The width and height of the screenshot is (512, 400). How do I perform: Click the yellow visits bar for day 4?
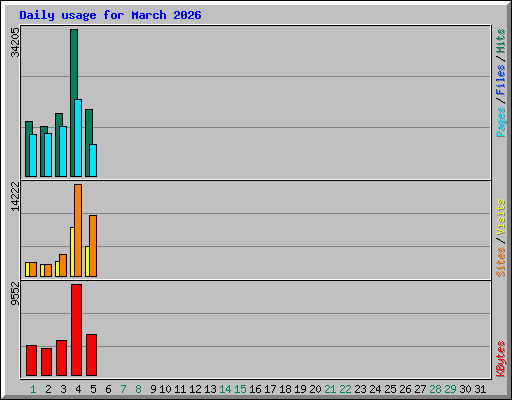[72, 252]
